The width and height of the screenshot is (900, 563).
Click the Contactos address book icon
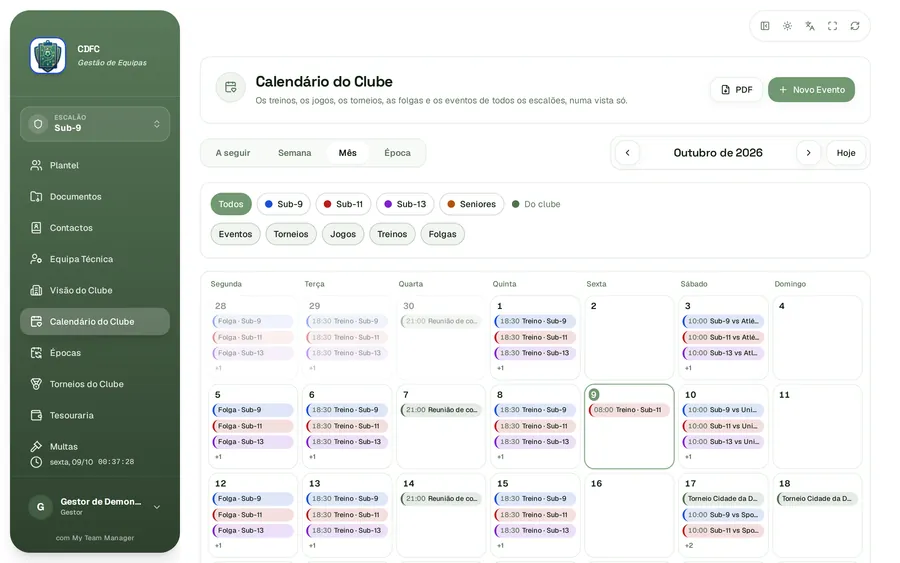pos(36,228)
